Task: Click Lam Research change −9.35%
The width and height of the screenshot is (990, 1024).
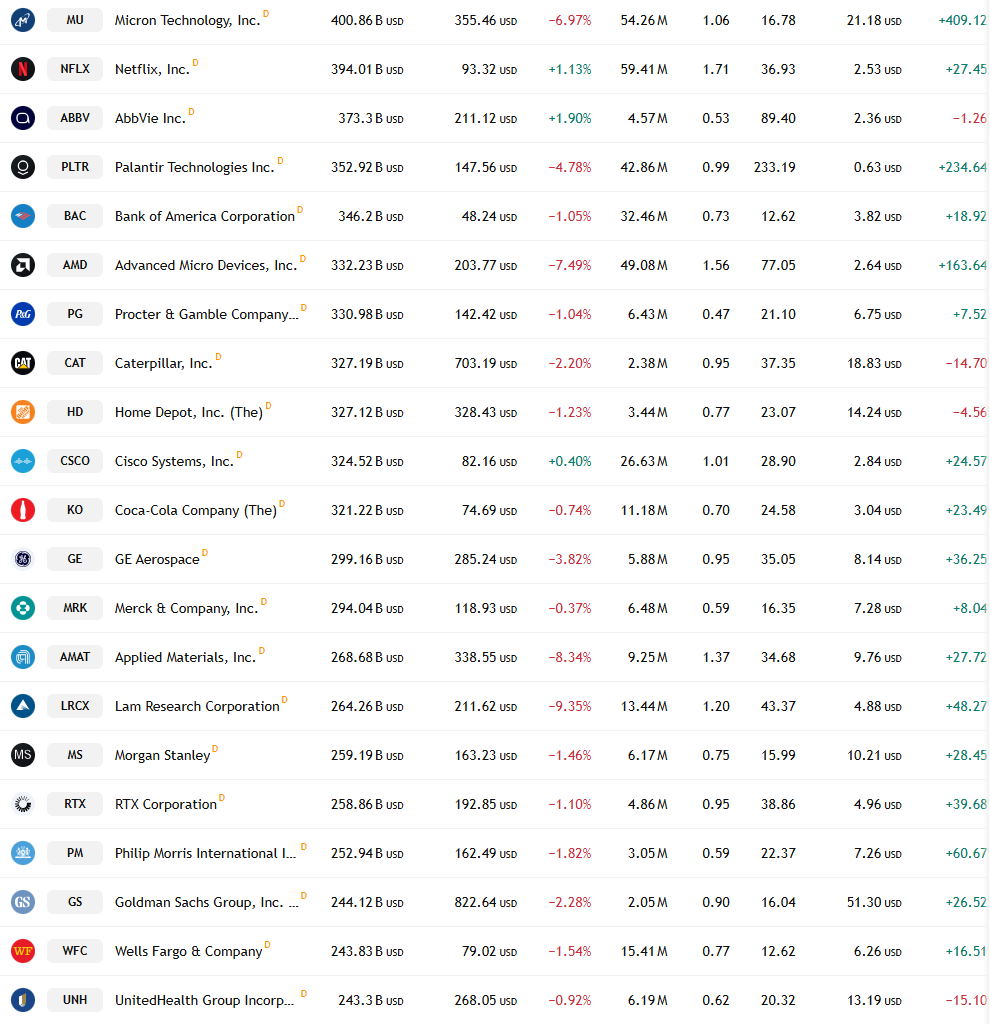Action: [x=569, y=706]
